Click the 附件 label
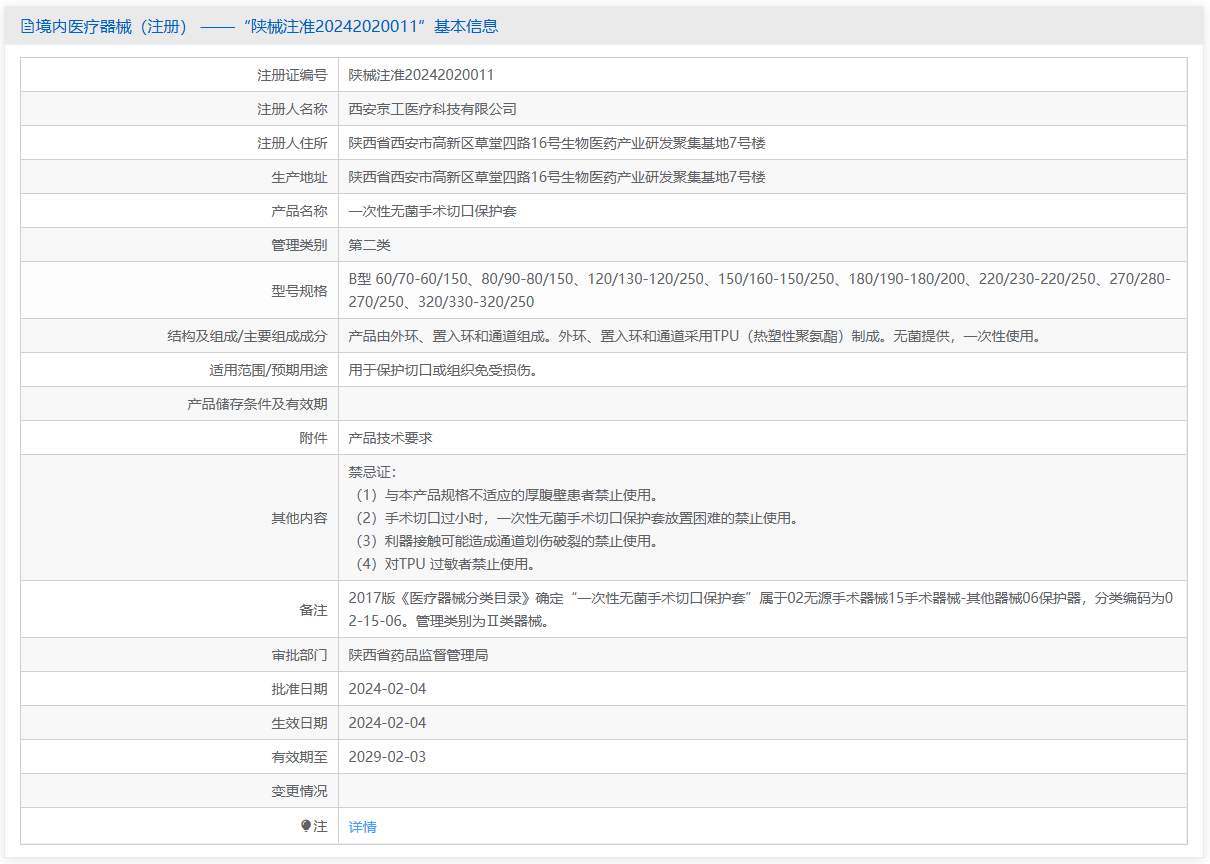This screenshot has height=864, width=1210. point(313,438)
